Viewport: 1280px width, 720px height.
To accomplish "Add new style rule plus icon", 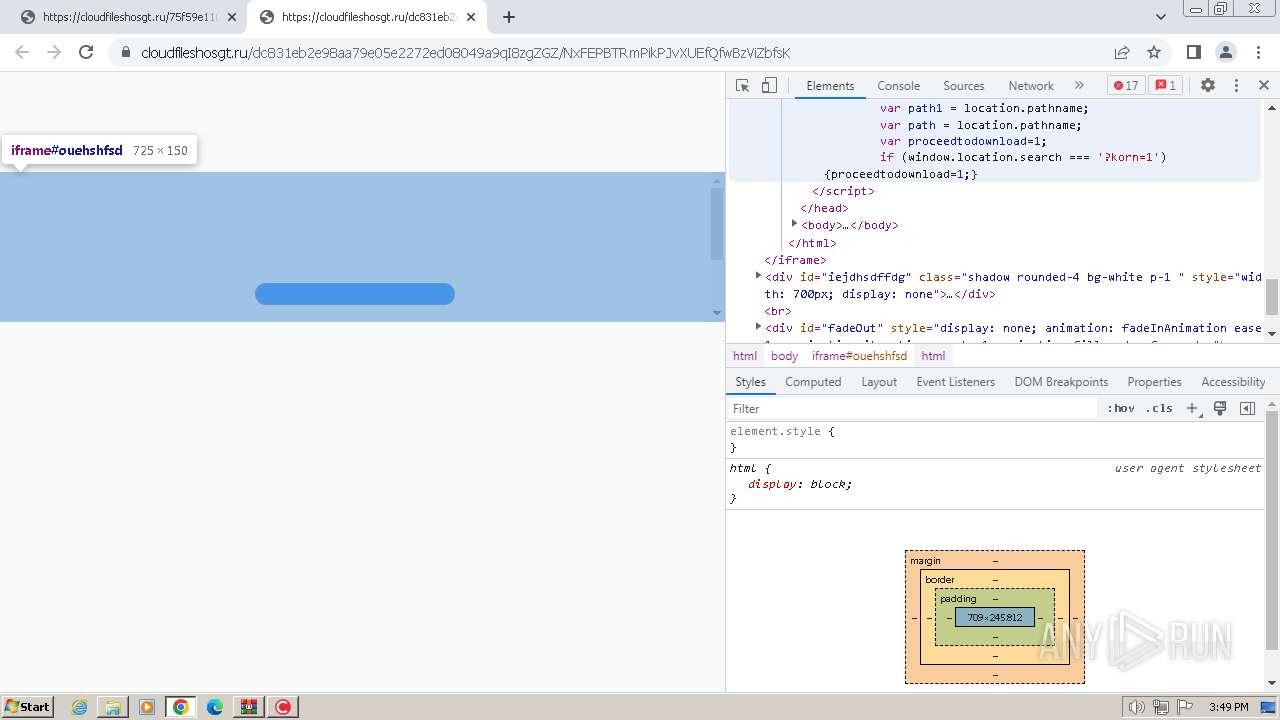I will pyautogui.click(x=1192, y=409).
